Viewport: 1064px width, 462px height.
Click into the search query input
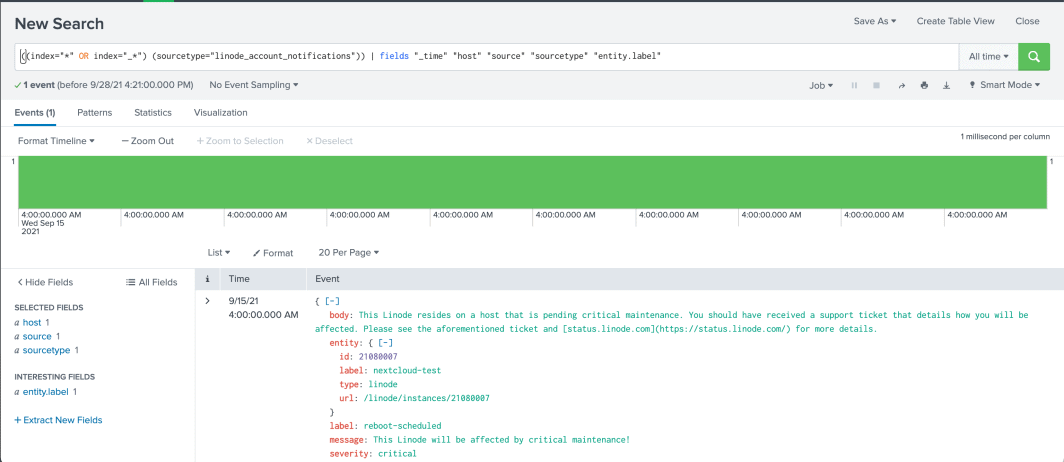[480, 56]
